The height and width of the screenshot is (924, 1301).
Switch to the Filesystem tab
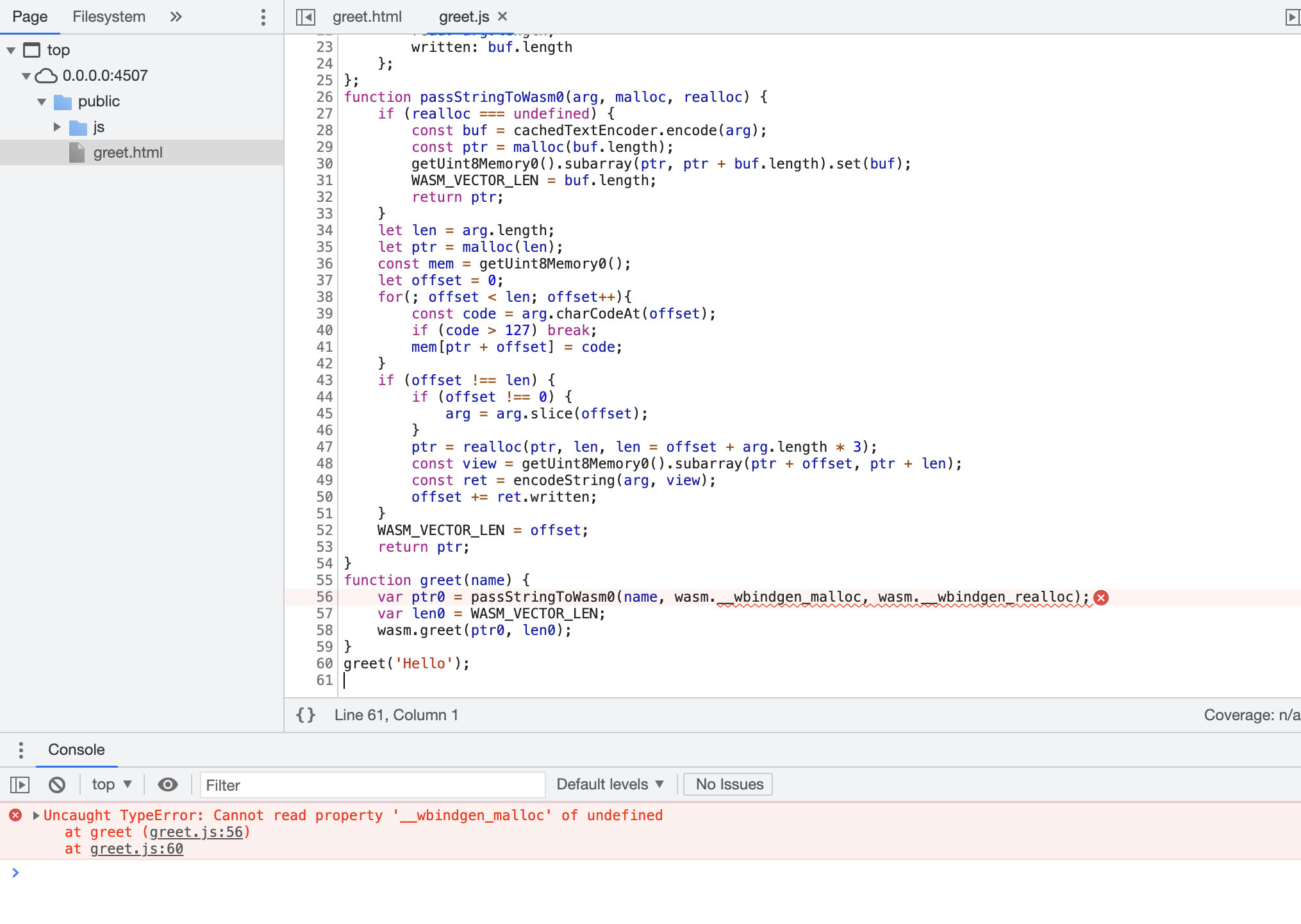click(108, 17)
